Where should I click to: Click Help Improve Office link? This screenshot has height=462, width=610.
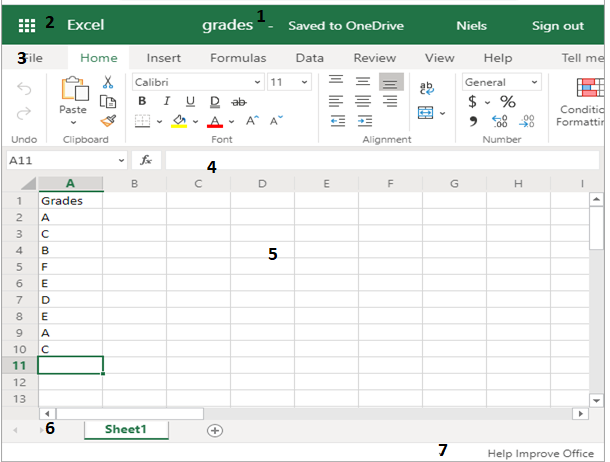pos(541,454)
